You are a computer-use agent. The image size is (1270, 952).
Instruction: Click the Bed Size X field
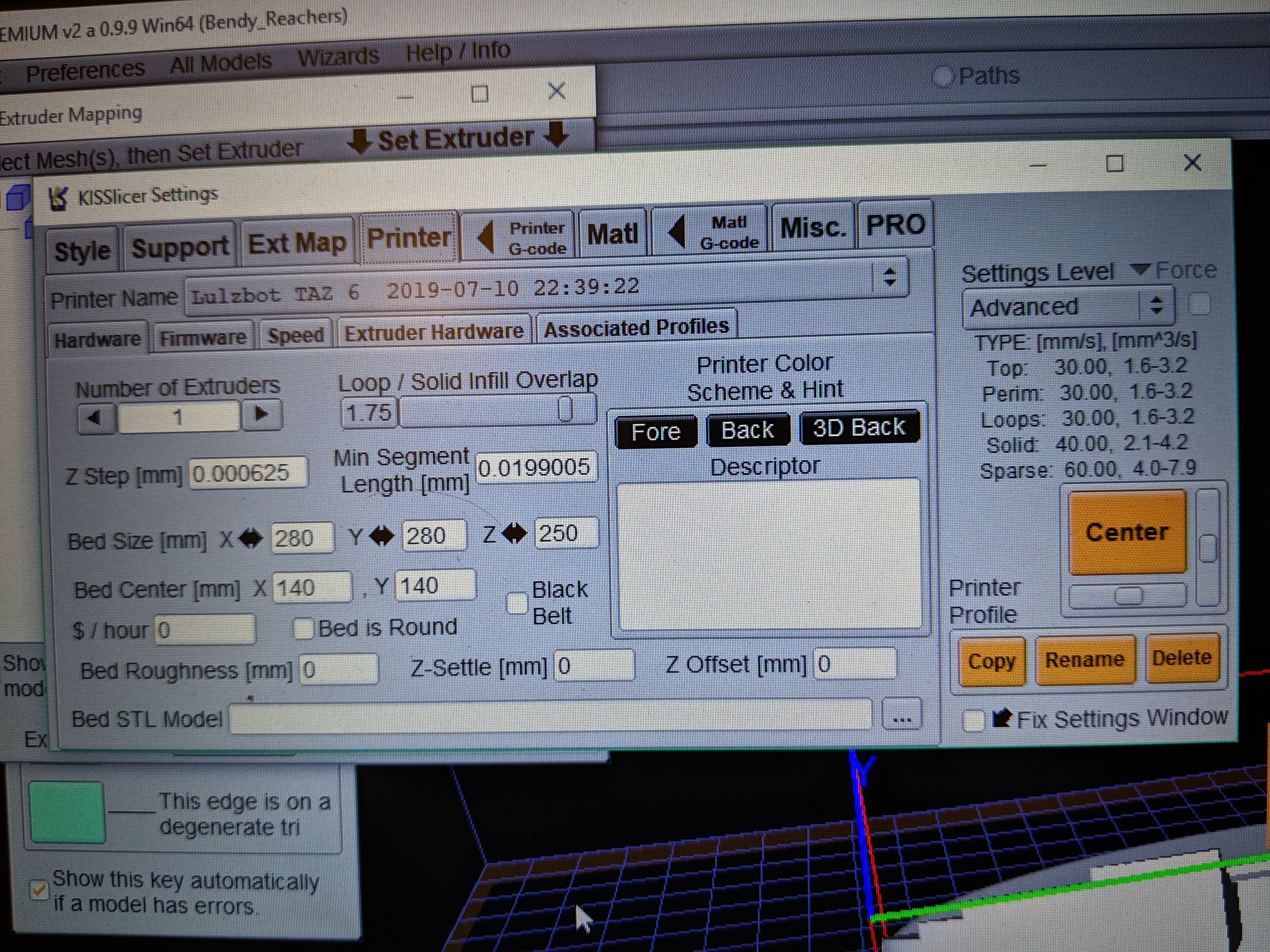303,538
